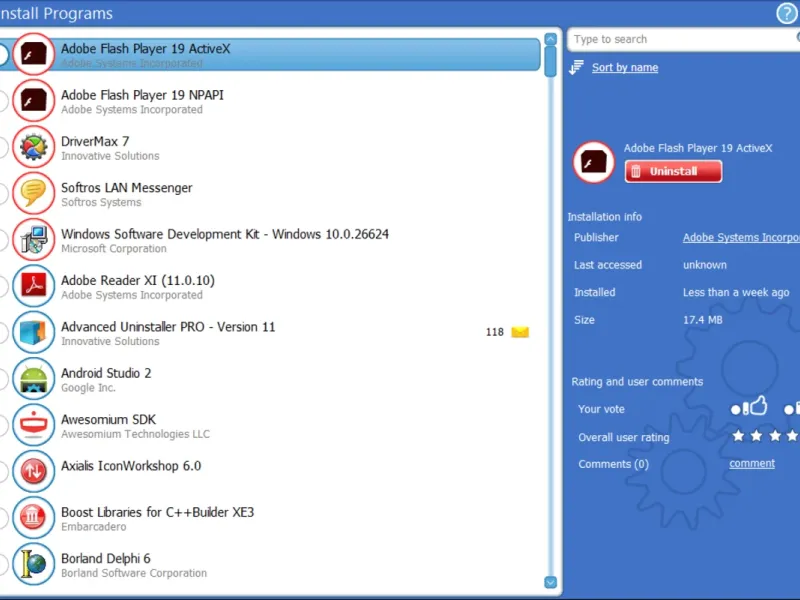Screen dimensions: 800x600
Task: Click the Adobe Flash Player 19 ActiveX list icon
Action: click(34, 54)
